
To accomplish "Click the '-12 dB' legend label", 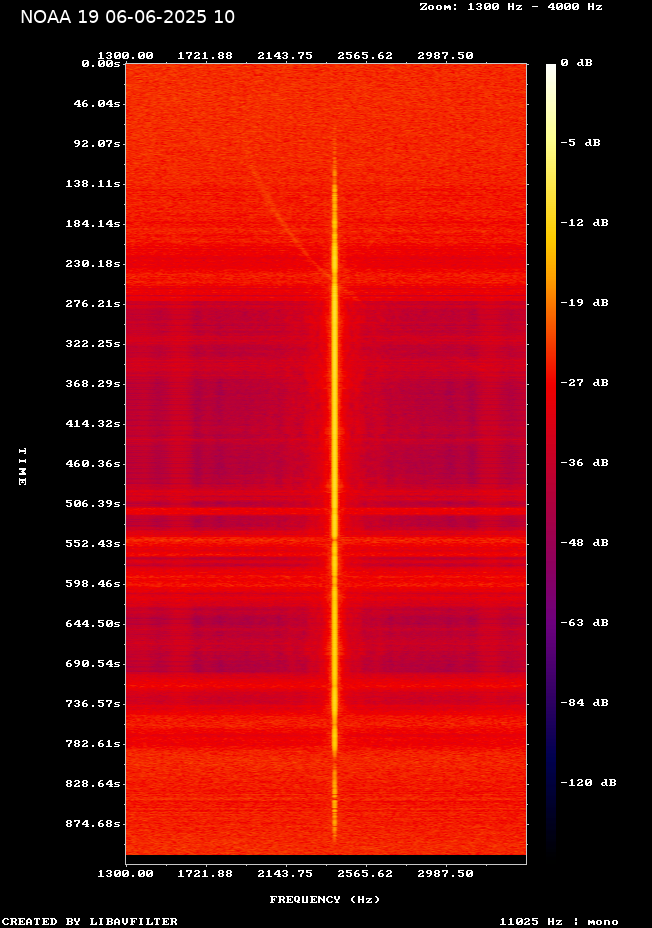I will pyautogui.click(x=585, y=223).
